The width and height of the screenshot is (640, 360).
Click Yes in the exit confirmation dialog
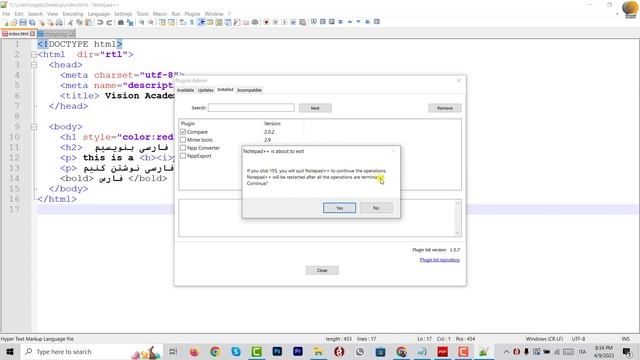(339, 208)
